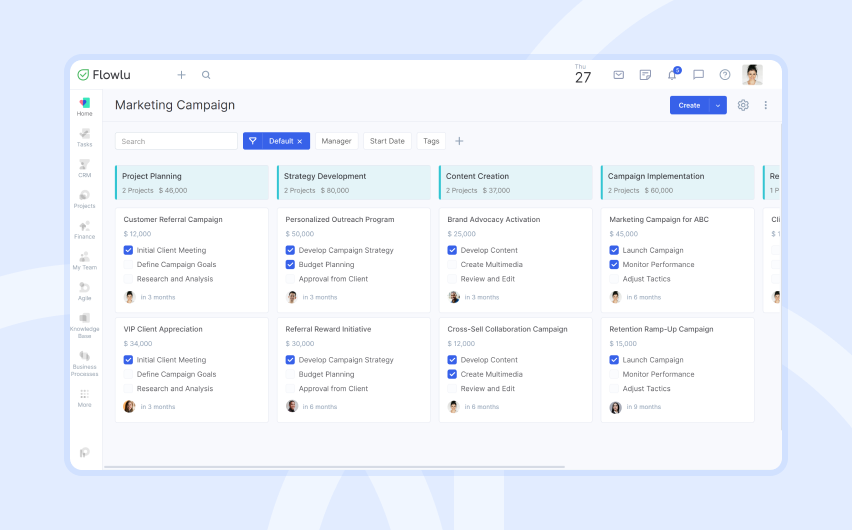This screenshot has height=530, width=852.
Task: Open Tasks in the sidebar
Action: click(84, 138)
